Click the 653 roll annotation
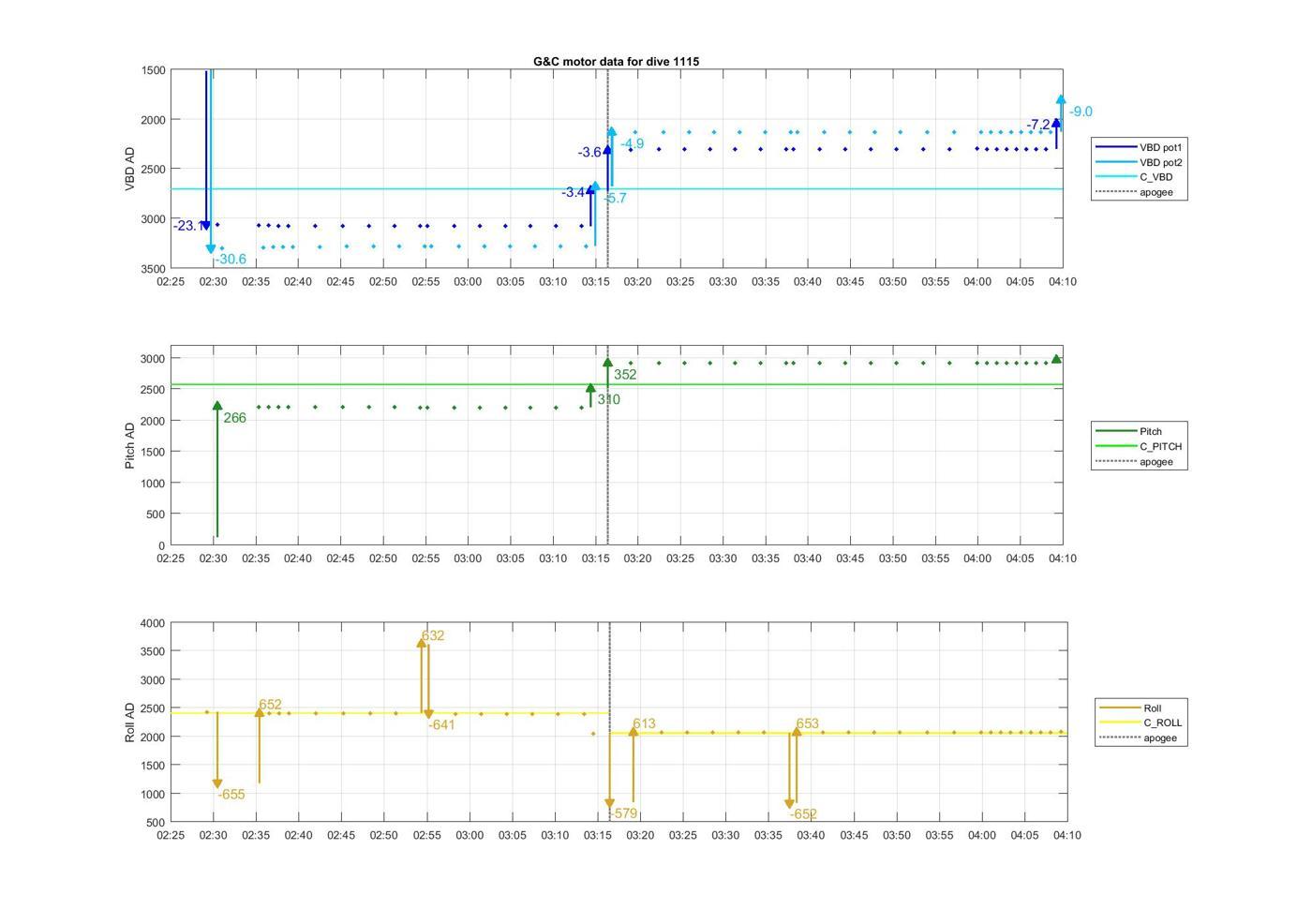1312x924 pixels. tap(808, 723)
